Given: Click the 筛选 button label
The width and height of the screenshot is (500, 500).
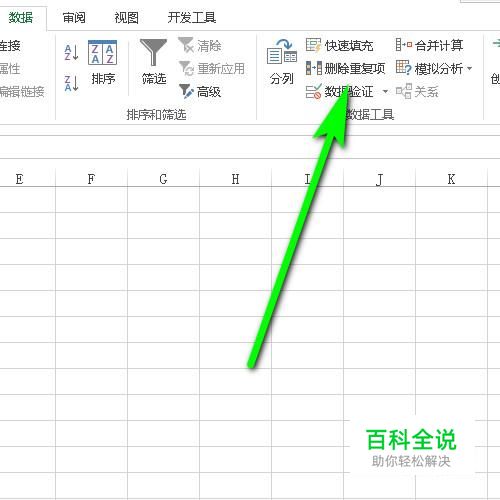Looking at the screenshot, I should (154, 79).
